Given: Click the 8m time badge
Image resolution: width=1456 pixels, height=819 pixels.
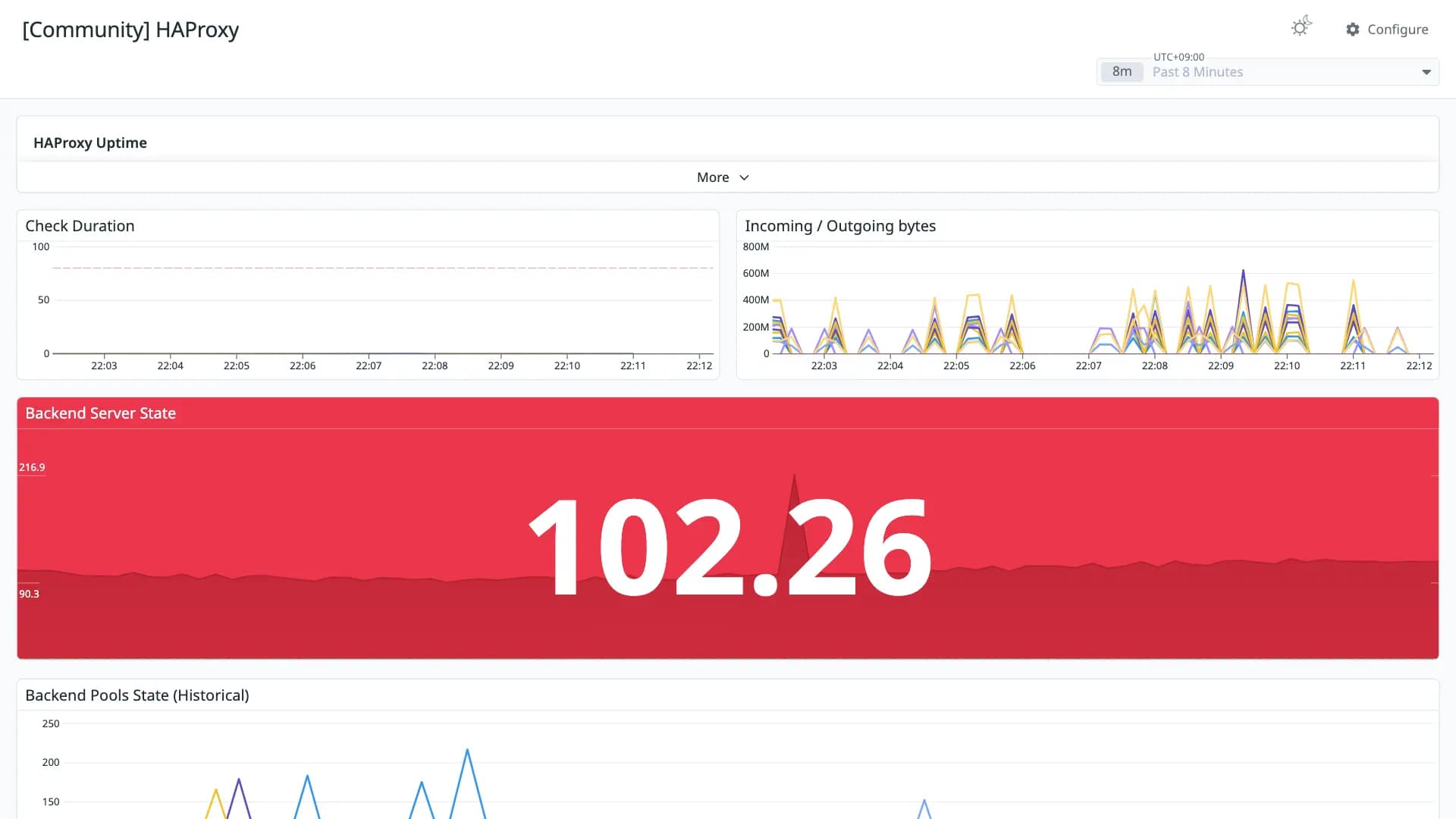Looking at the screenshot, I should coord(1122,71).
